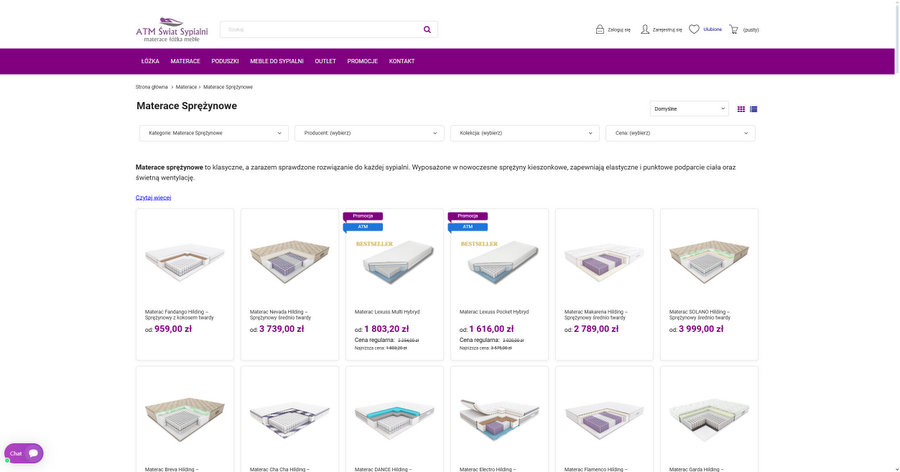Click Zarejestruj się link

pyautogui.click(x=667, y=30)
